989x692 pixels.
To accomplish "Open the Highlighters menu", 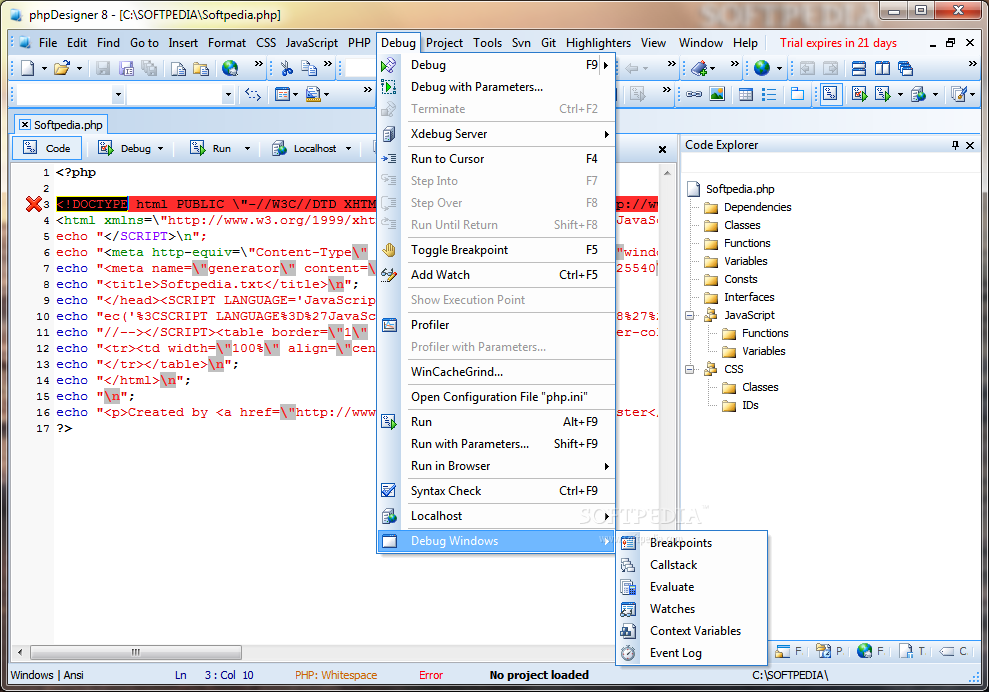I will pyautogui.click(x=598, y=43).
